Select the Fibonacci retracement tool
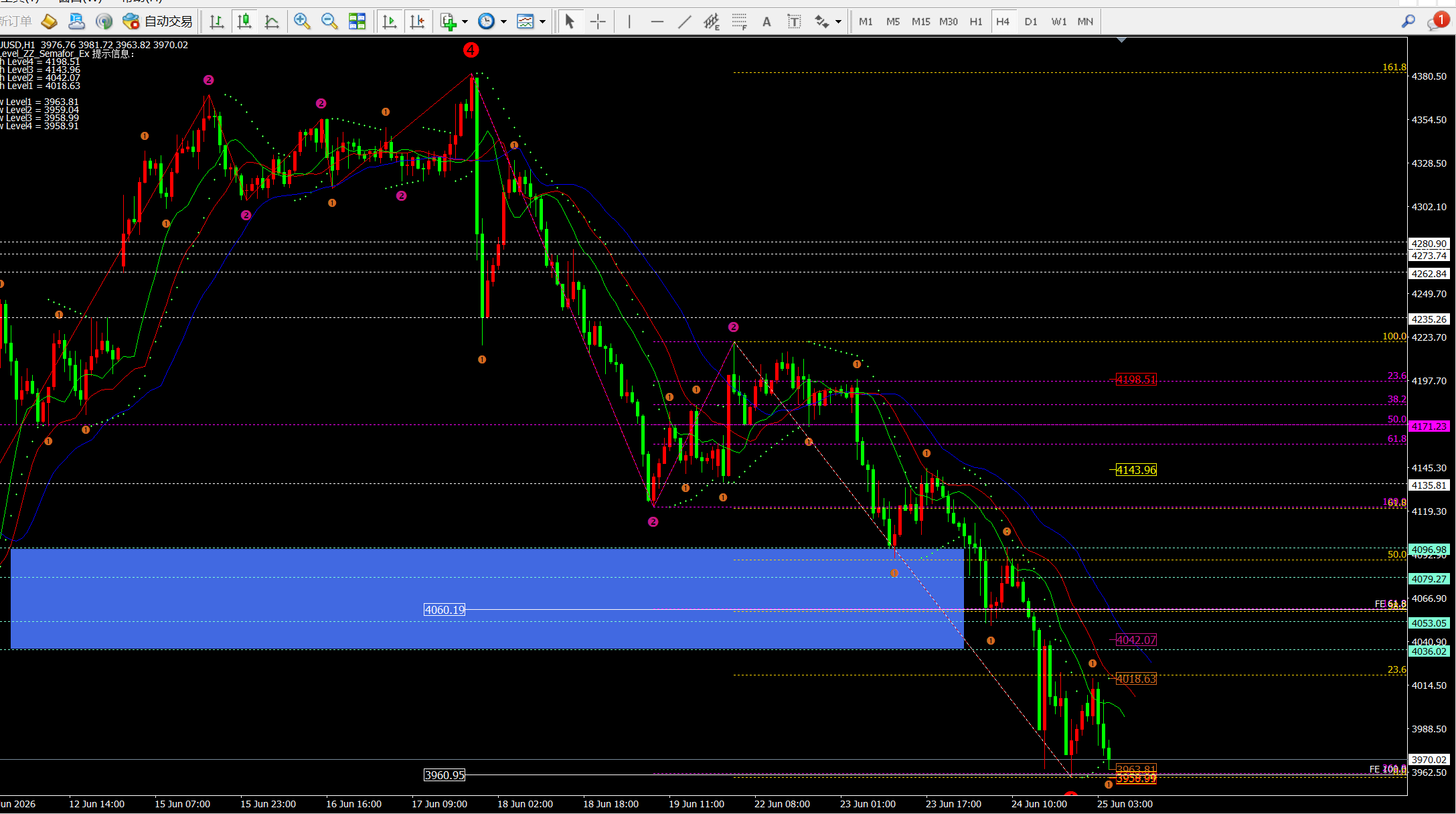This screenshot has width=1456, height=814. tap(739, 22)
